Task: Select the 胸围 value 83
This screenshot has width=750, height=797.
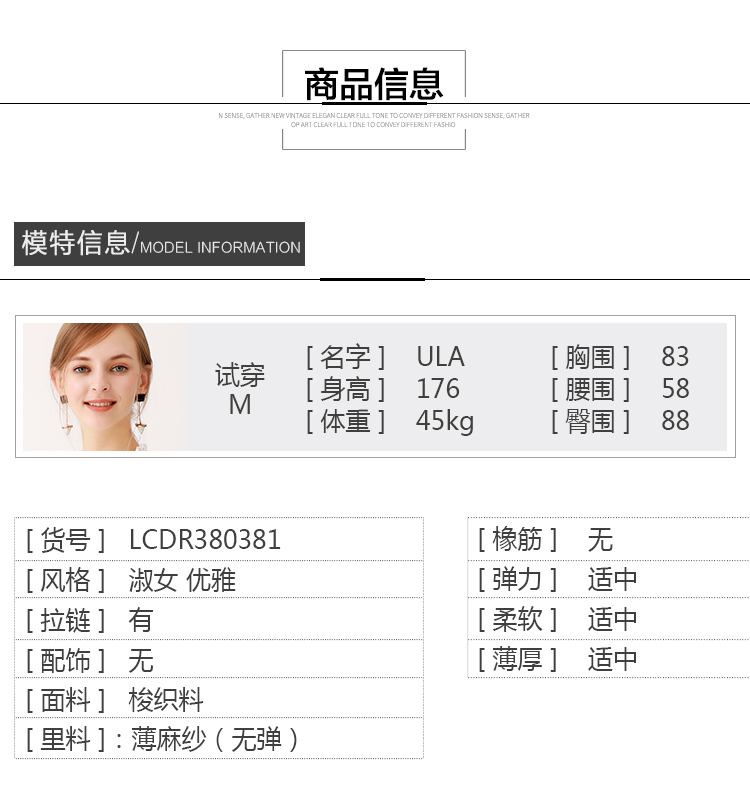Action: 675,357
